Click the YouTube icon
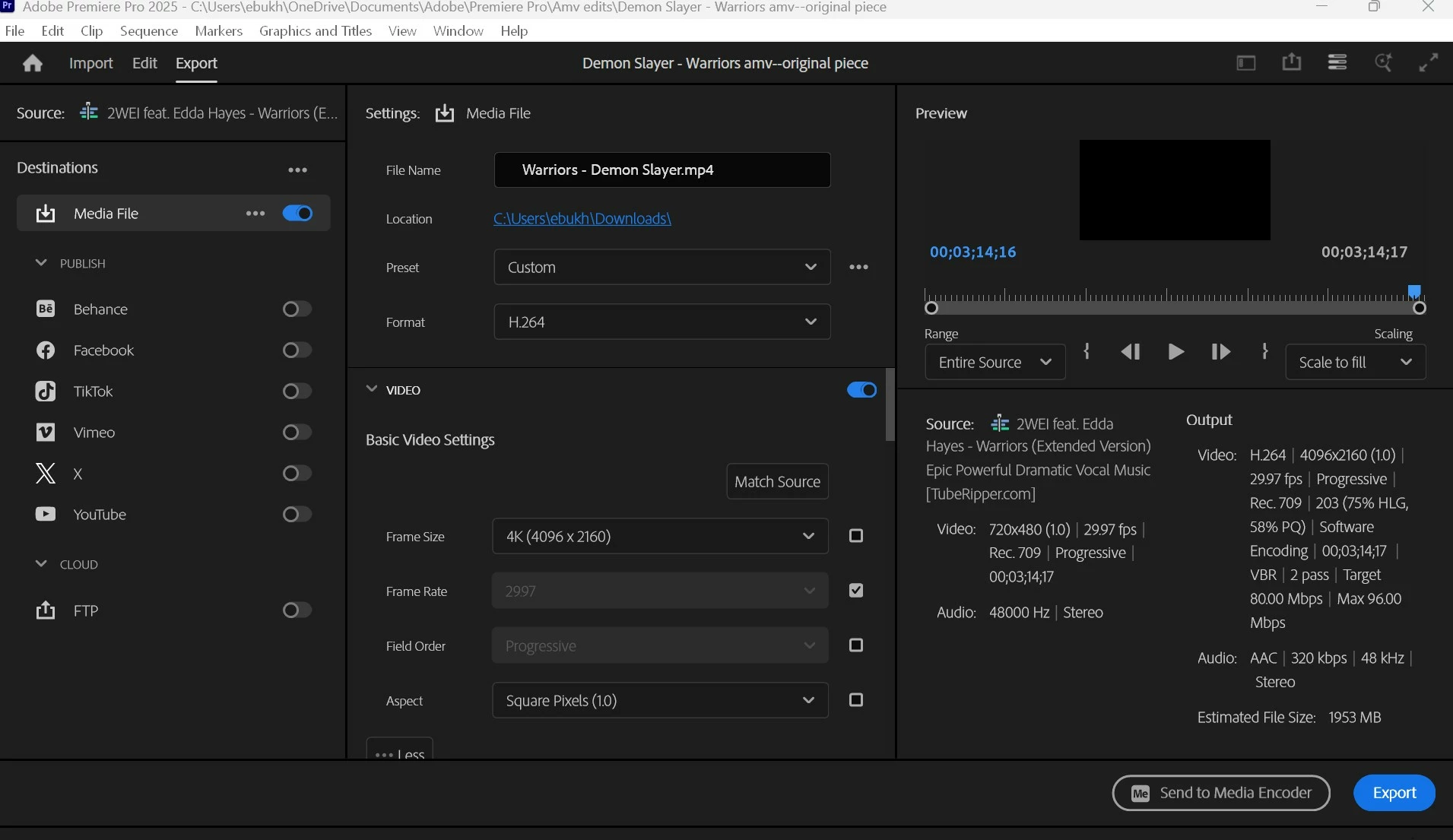The width and height of the screenshot is (1453, 840). [x=46, y=514]
